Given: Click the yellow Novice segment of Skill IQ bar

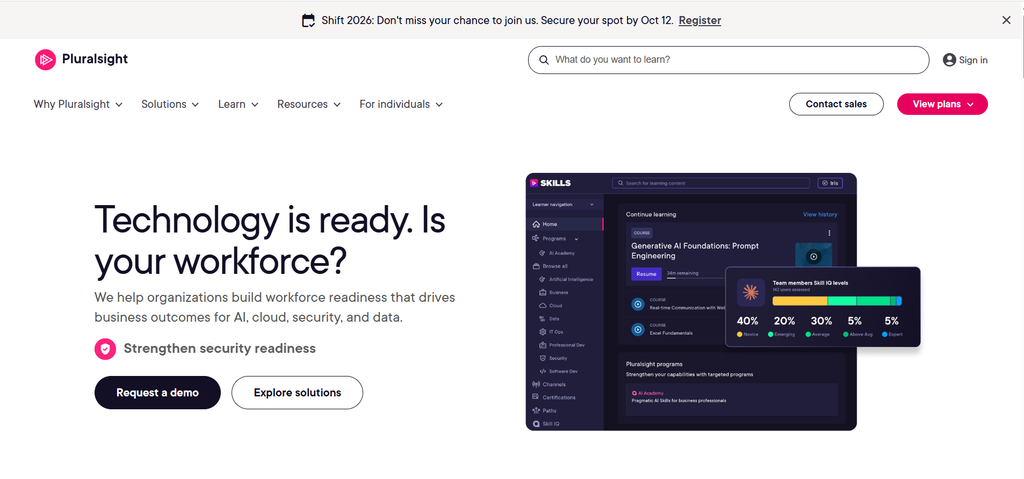Looking at the screenshot, I should tap(799, 301).
